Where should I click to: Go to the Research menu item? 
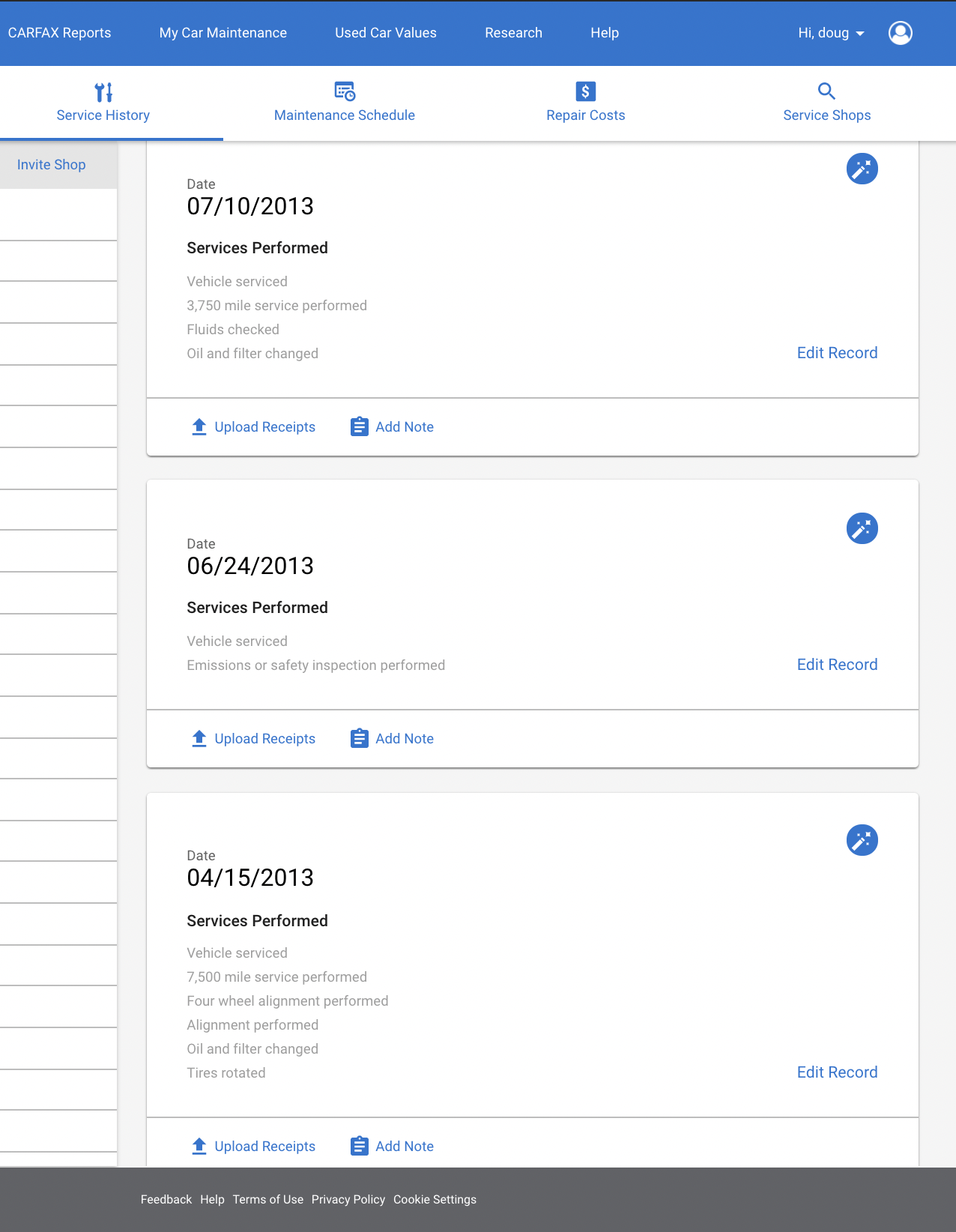pyautogui.click(x=513, y=33)
